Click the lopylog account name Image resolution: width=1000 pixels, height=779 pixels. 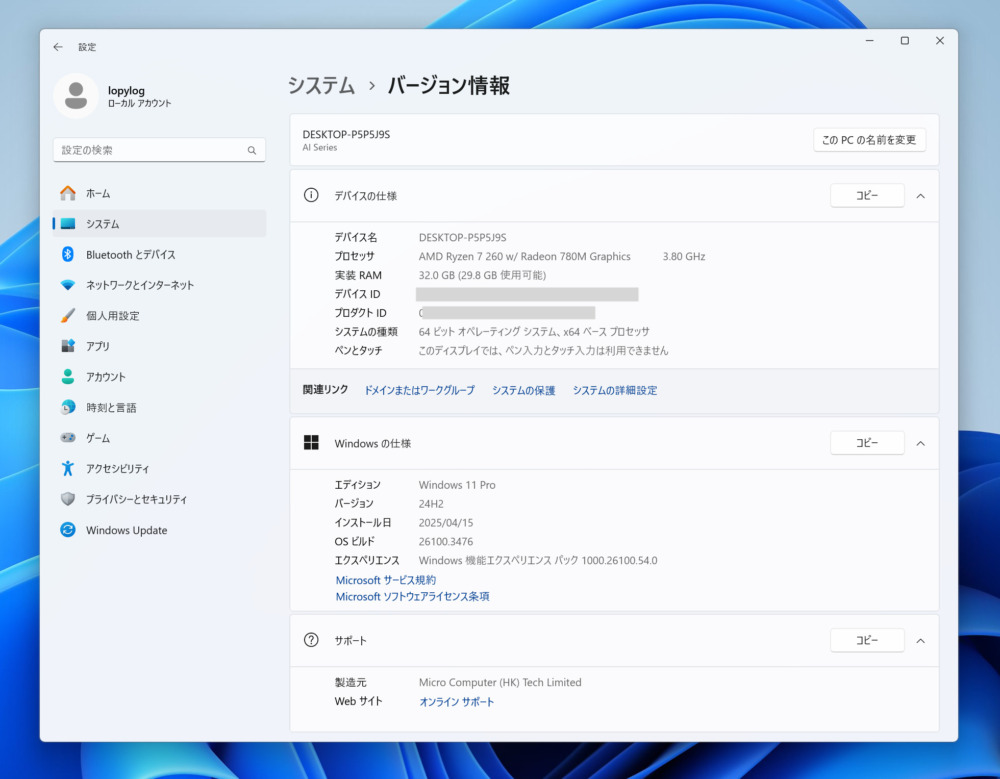click(126, 91)
